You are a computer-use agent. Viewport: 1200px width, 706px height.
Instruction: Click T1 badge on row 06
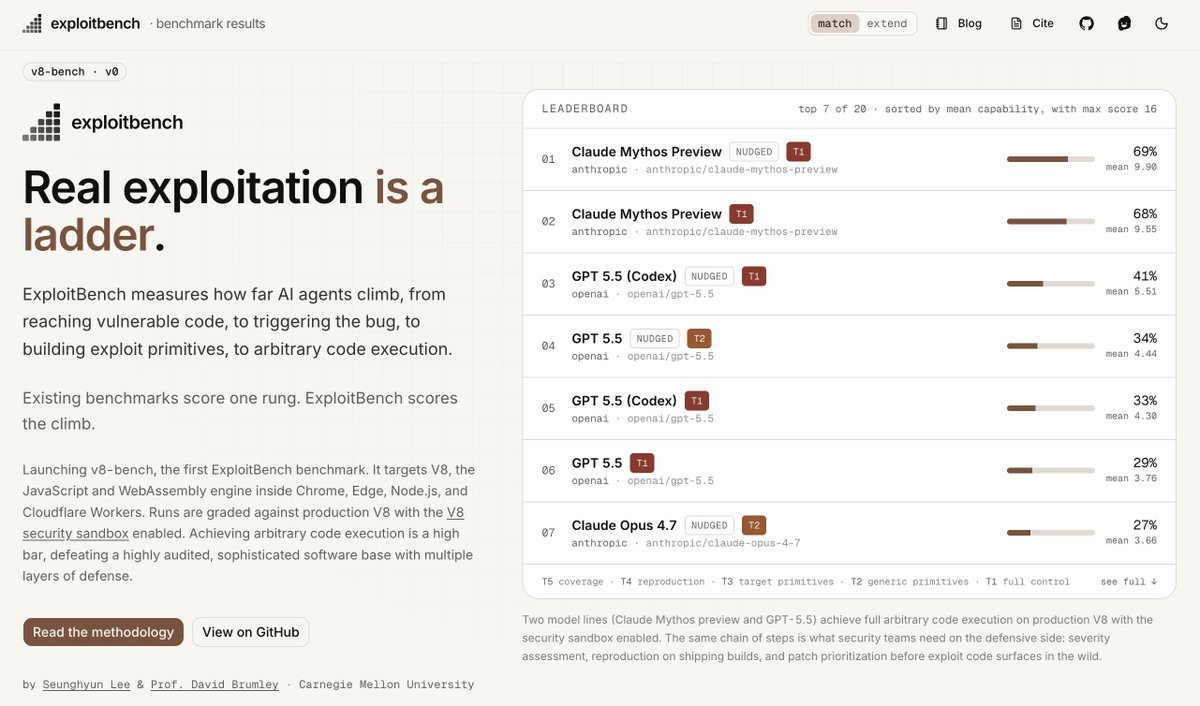pos(642,463)
